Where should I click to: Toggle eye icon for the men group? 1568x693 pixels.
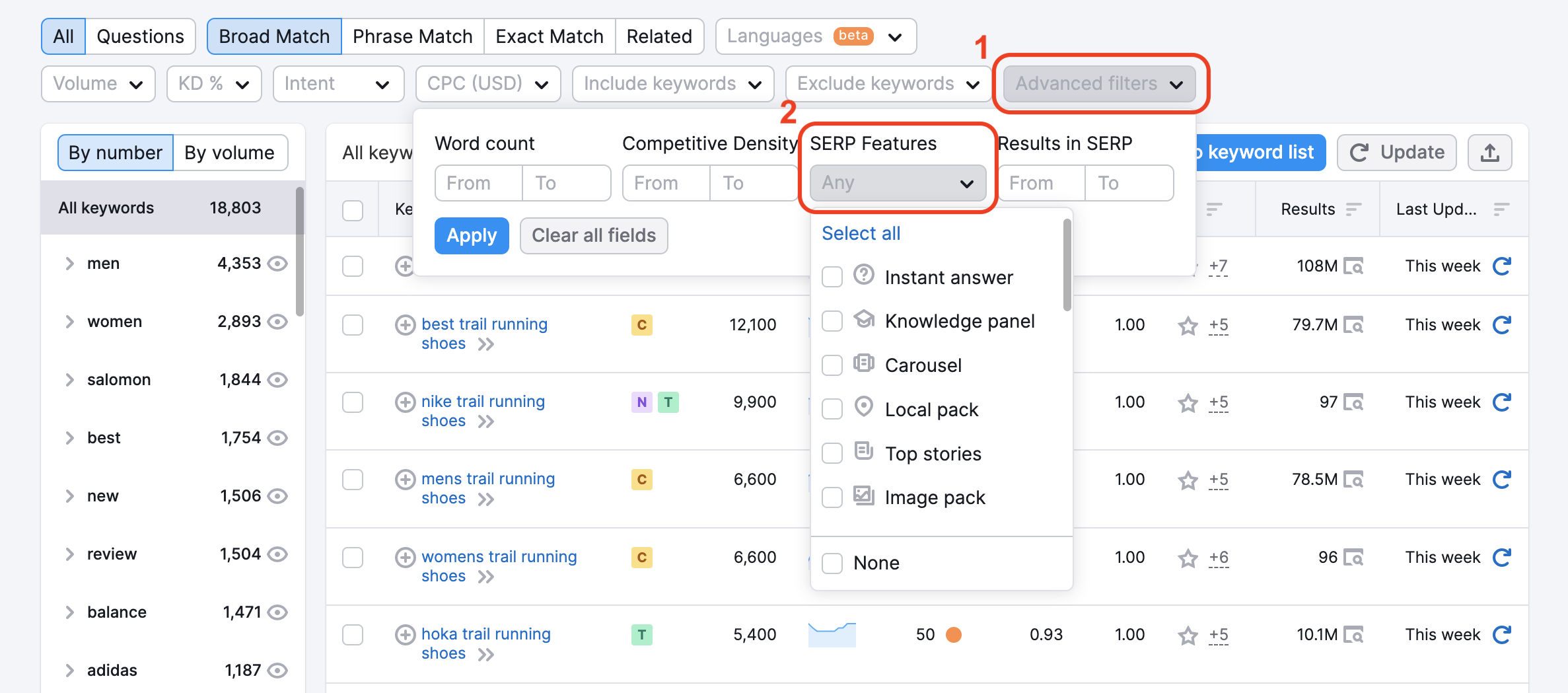click(277, 264)
